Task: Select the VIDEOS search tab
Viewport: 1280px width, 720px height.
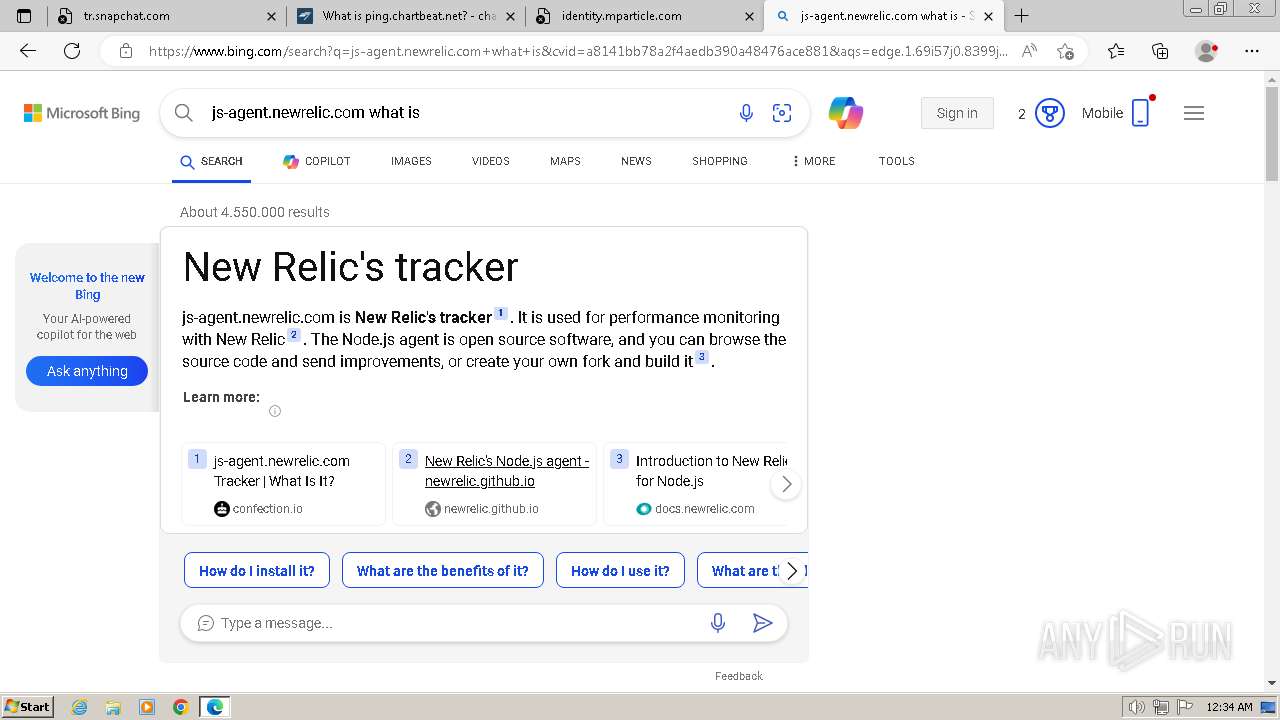Action: 490,161
